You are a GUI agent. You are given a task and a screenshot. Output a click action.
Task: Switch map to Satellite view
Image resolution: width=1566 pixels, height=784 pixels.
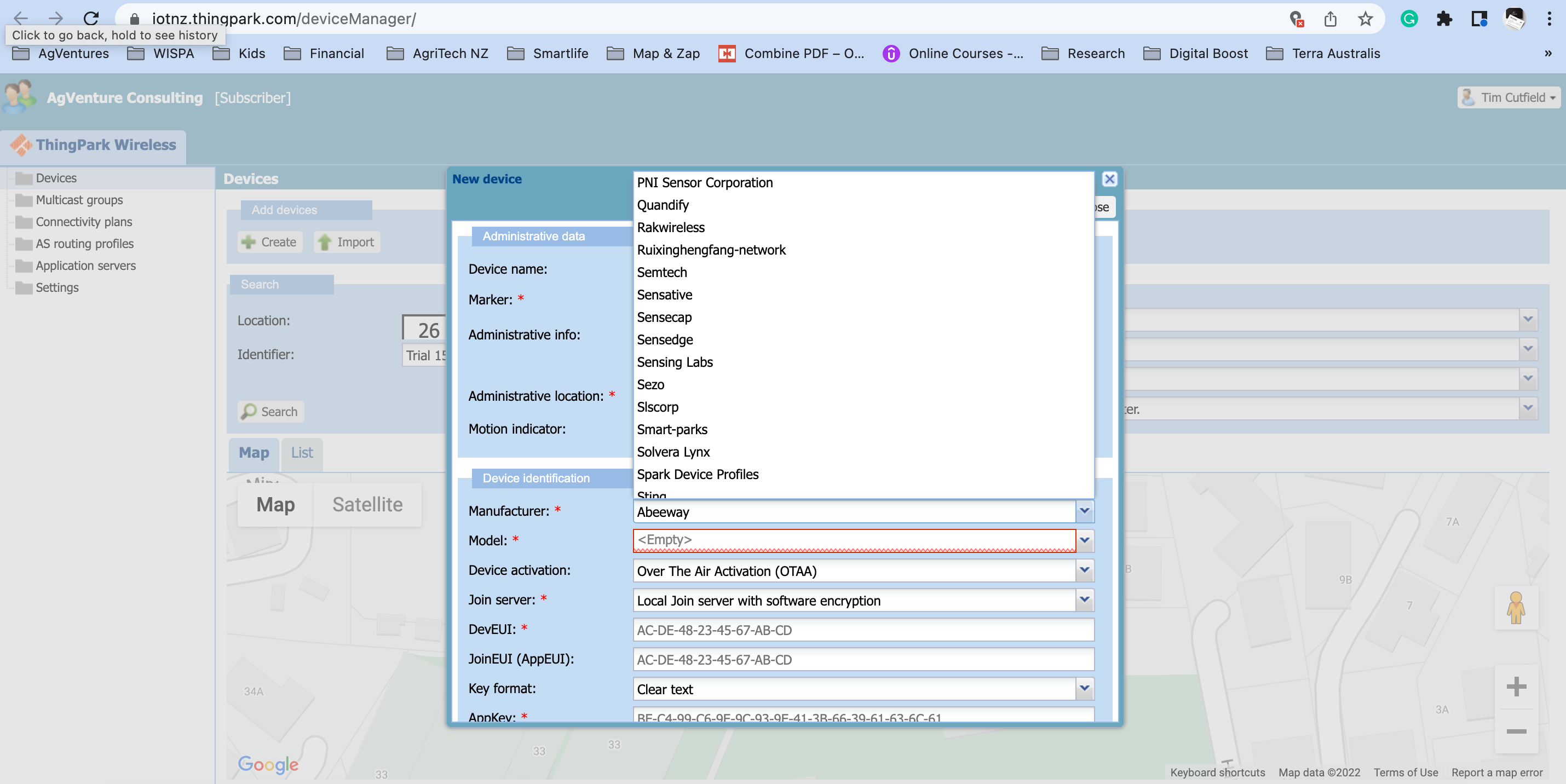[x=367, y=504]
